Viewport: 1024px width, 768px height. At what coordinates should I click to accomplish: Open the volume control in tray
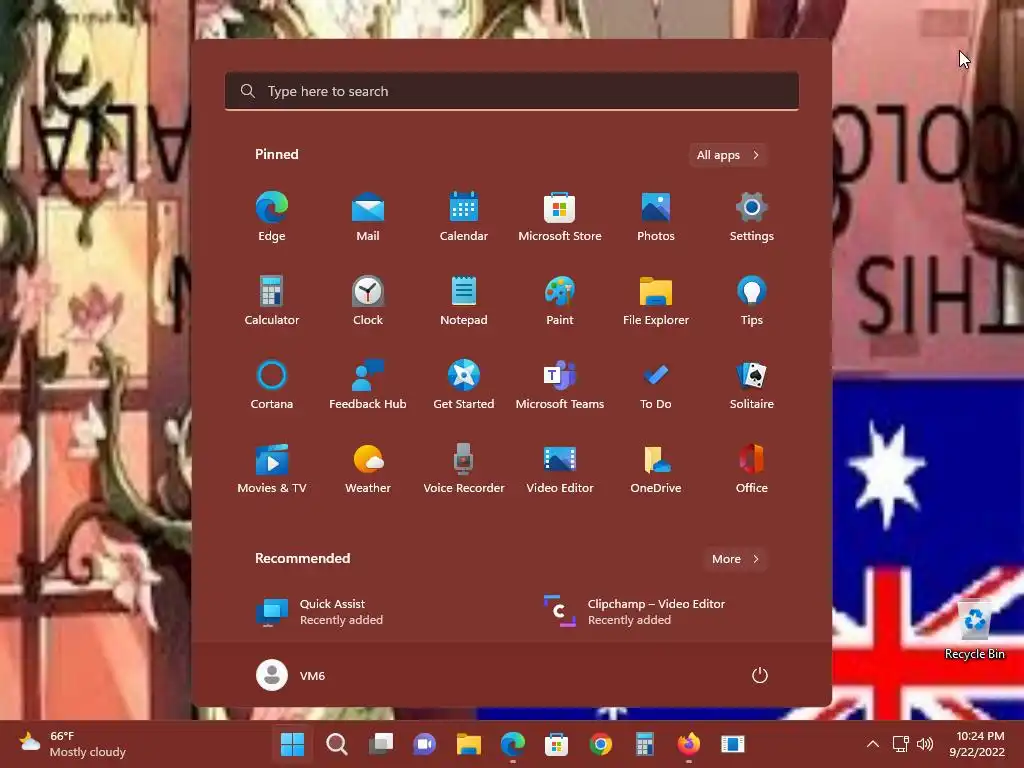point(925,744)
